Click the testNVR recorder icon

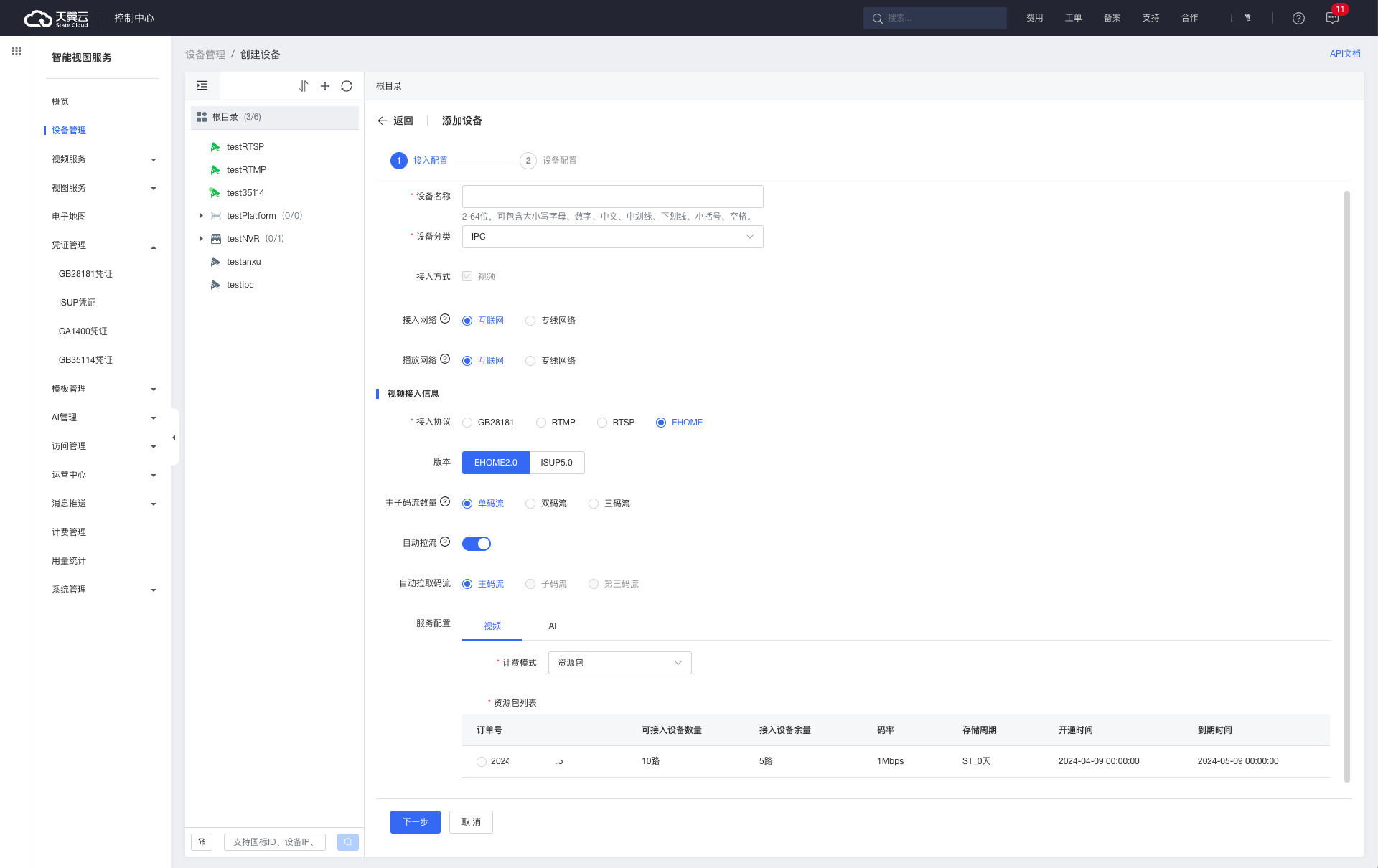(x=215, y=239)
